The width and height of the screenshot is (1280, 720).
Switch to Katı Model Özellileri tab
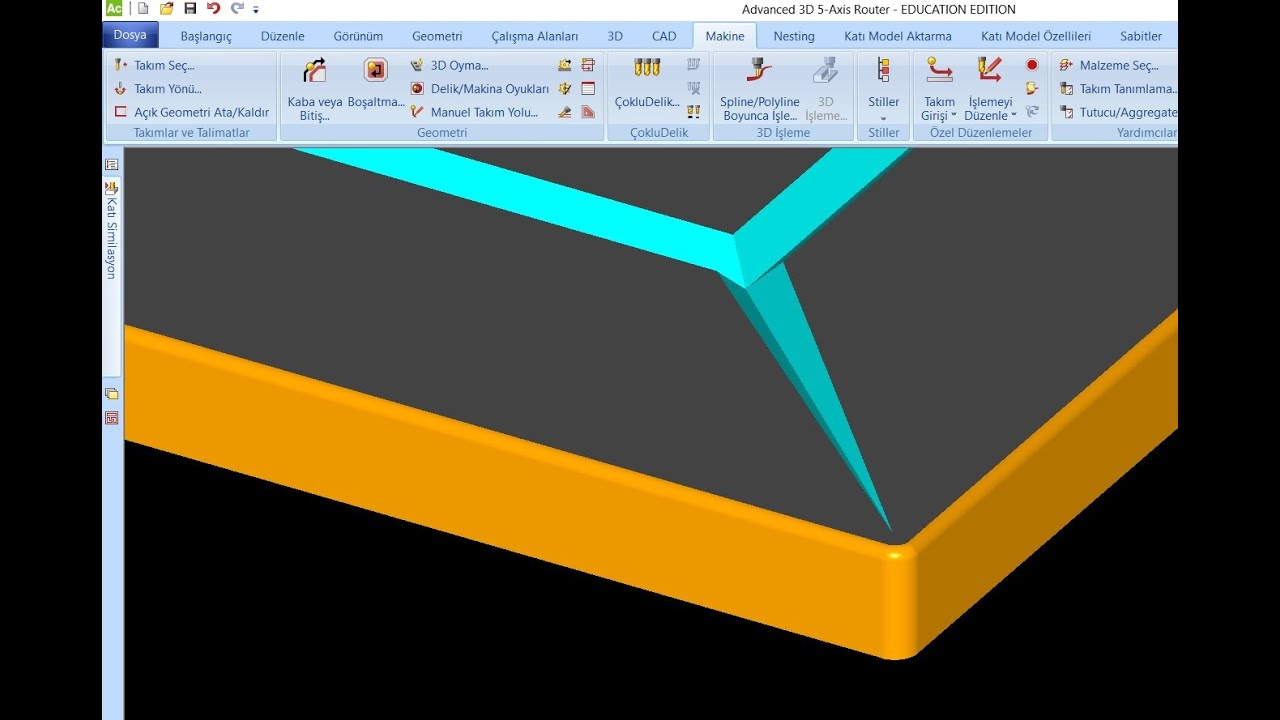(x=1036, y=36)
